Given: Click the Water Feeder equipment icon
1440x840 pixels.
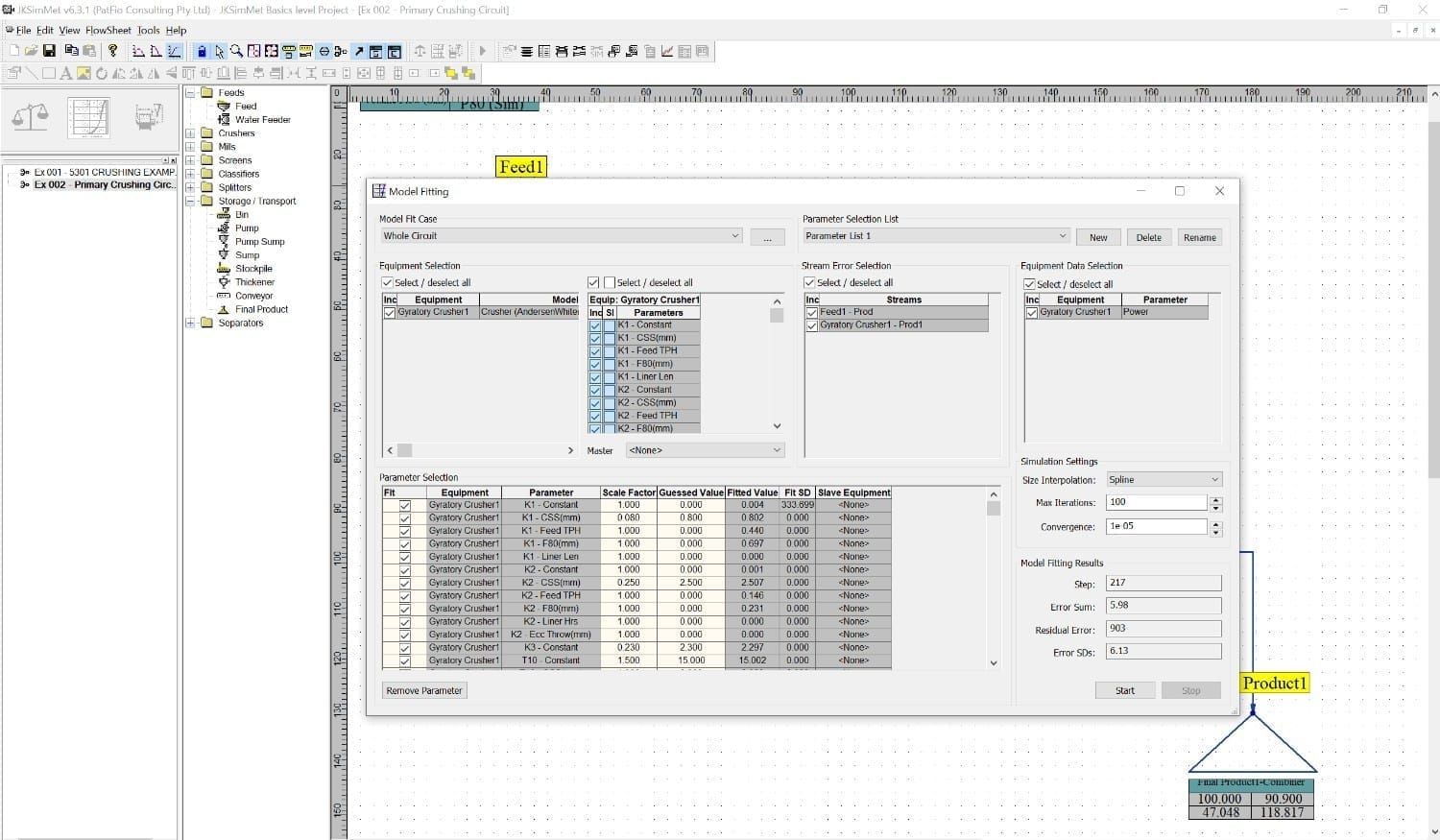Looking at the screenshot, I should click(x=224, y=120).
